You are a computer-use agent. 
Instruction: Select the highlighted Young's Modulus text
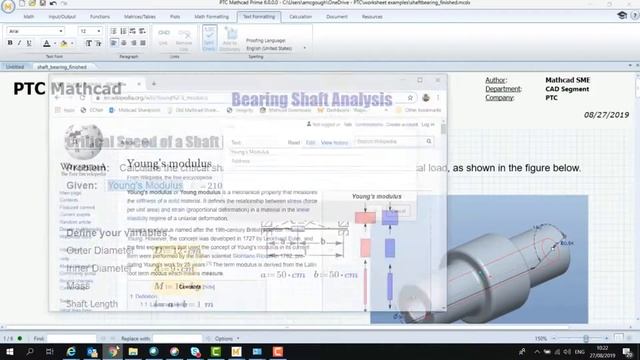[x=145, y=185]
